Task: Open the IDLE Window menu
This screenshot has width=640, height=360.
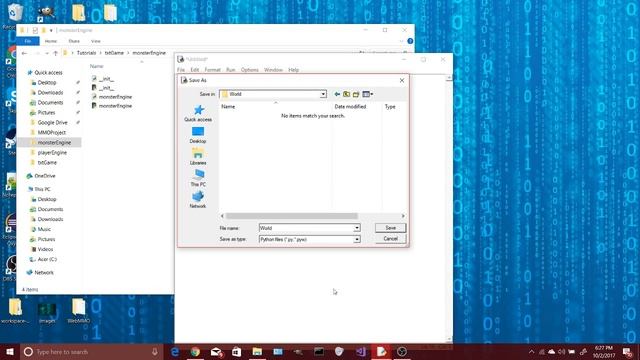Action: pyautogui.click(x=273, y=70)
